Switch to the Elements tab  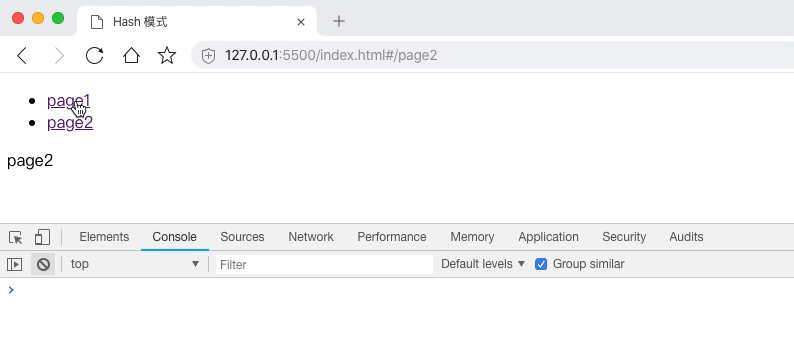point(104,237)
